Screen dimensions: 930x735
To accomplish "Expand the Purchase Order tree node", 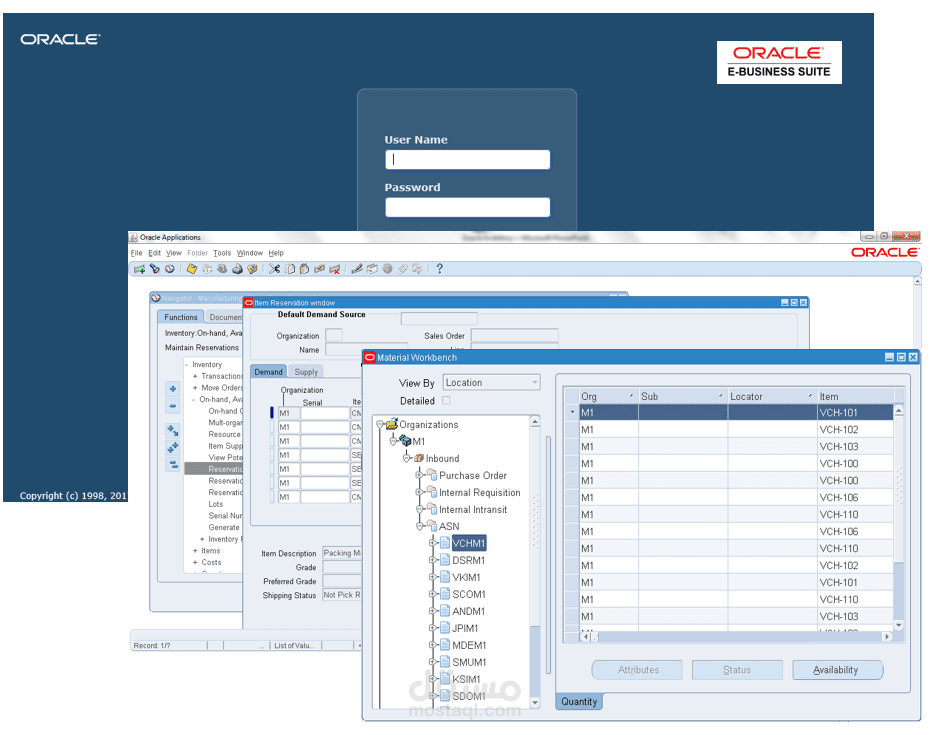I will pos(419,475).
